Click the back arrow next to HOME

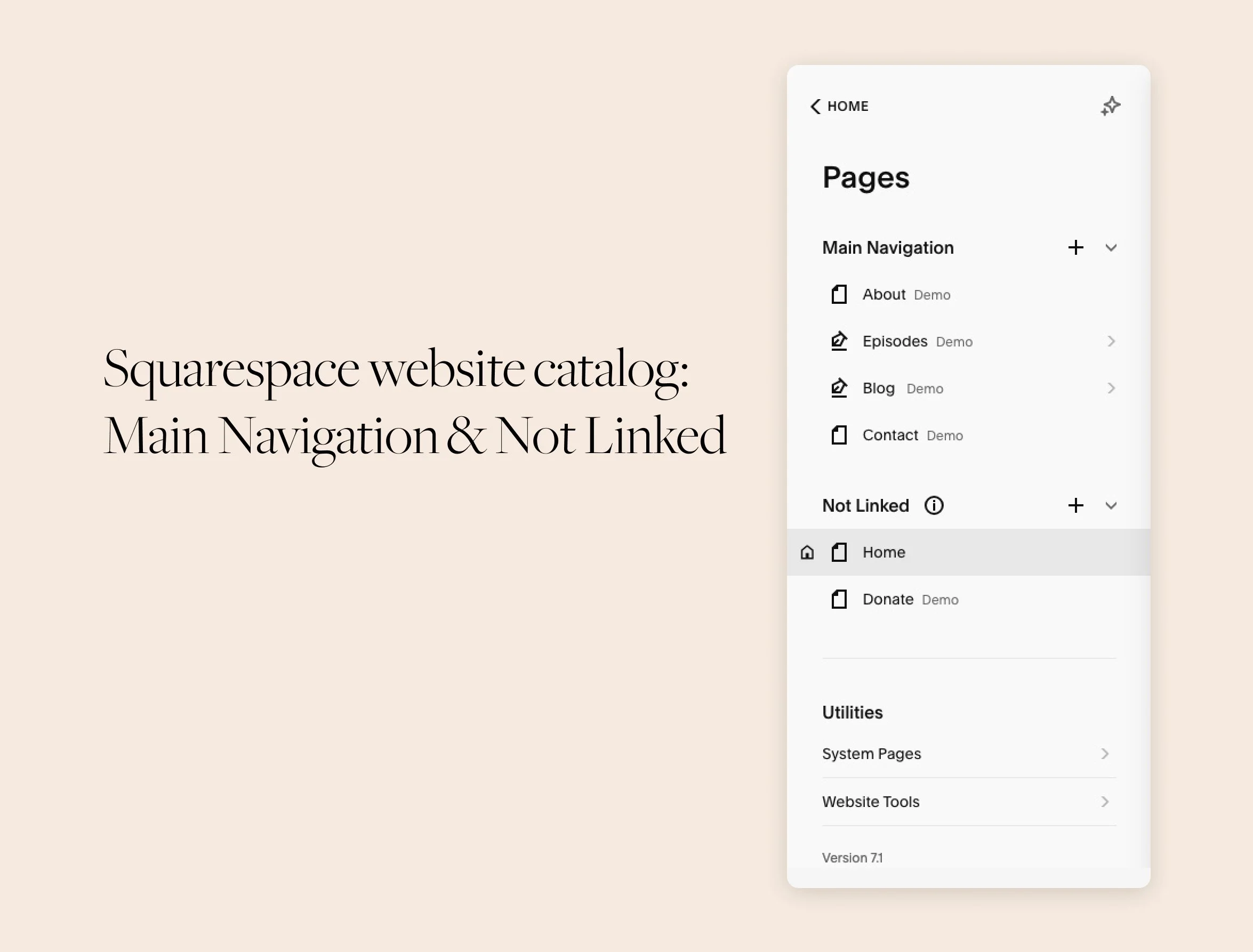[817, 107]
